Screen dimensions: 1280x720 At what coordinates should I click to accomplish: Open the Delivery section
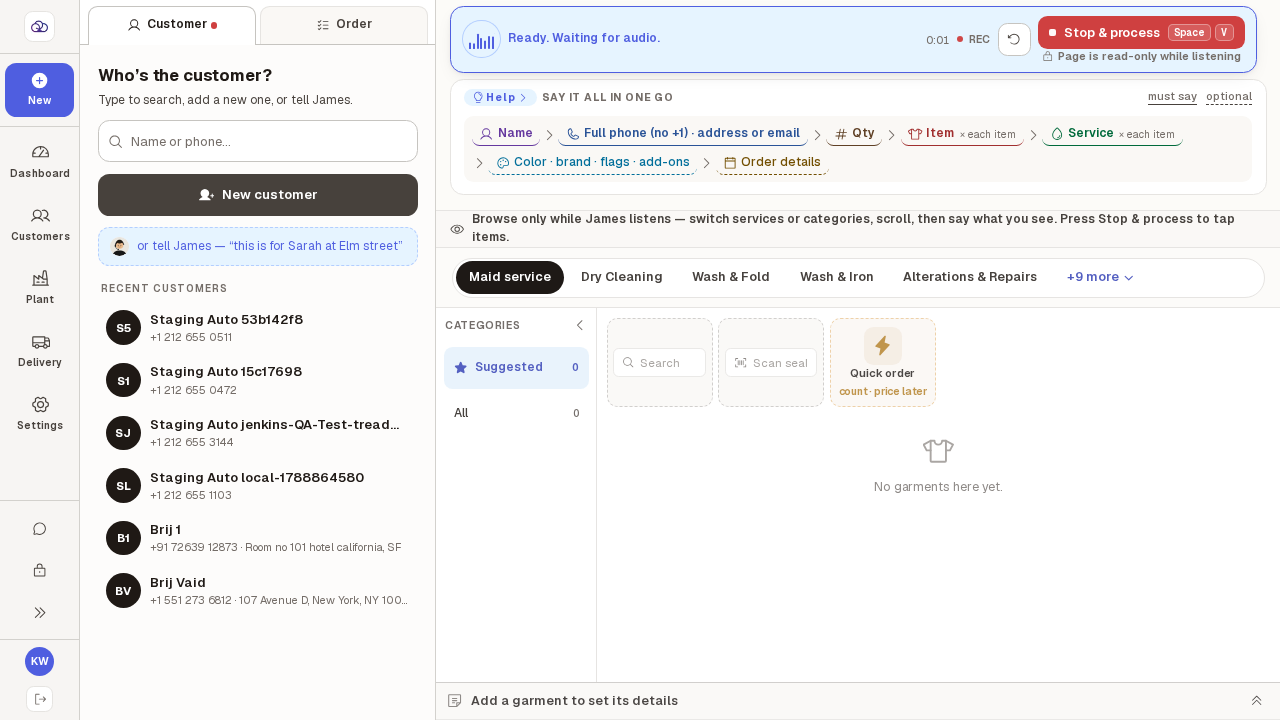(40, 350)
